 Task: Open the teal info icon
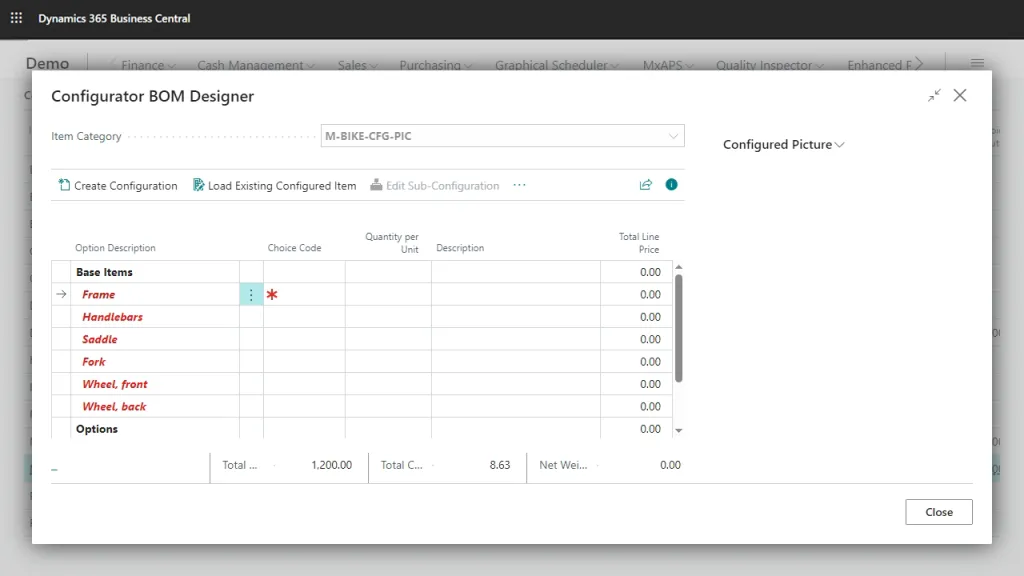click(x=671, y=185)
